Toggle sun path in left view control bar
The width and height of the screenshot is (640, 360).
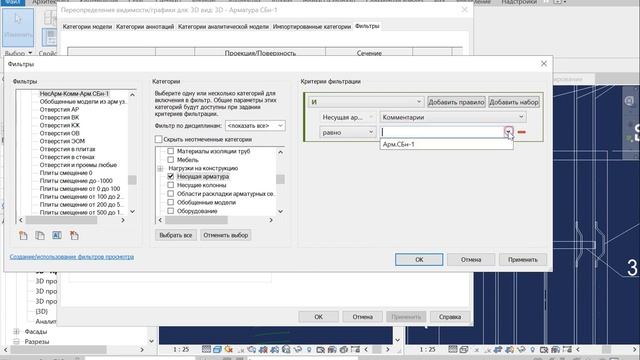229,349
